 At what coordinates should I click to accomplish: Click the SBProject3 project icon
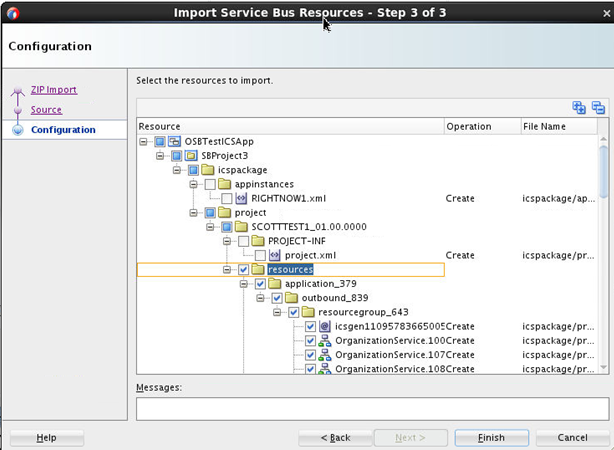click(x=191, y=156)
